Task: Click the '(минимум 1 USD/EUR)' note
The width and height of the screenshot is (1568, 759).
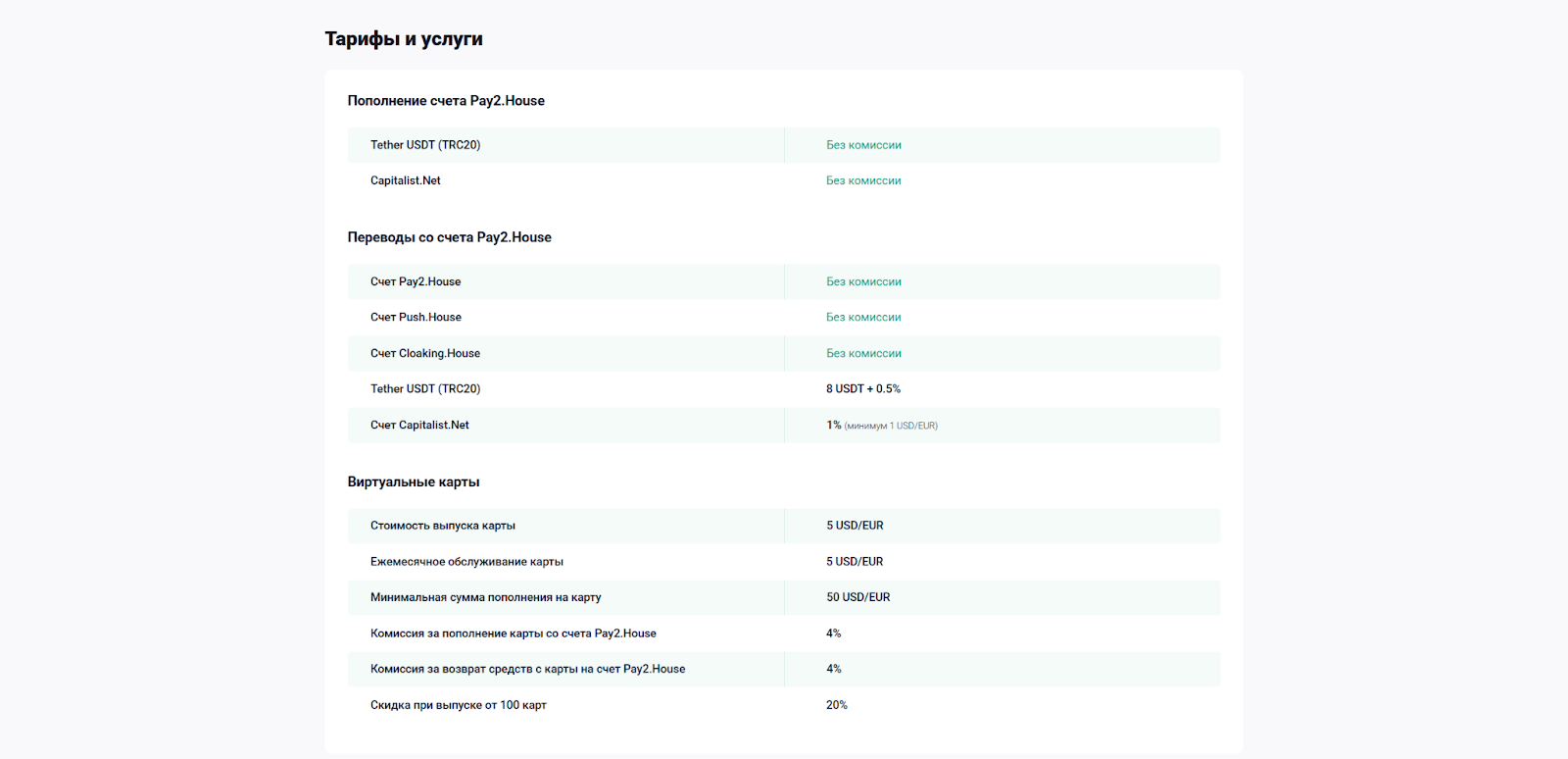Action: [891, 426]
